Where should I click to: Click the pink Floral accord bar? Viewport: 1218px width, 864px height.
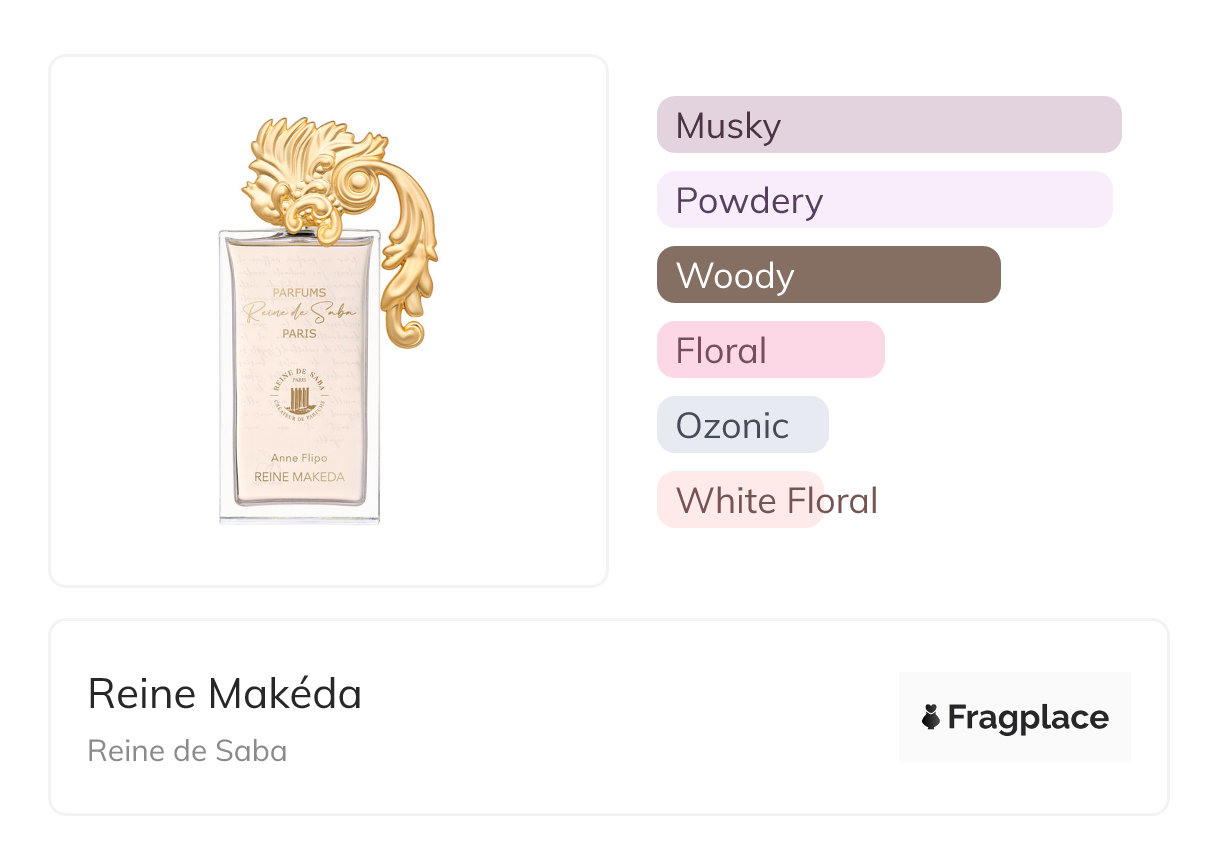770,350
